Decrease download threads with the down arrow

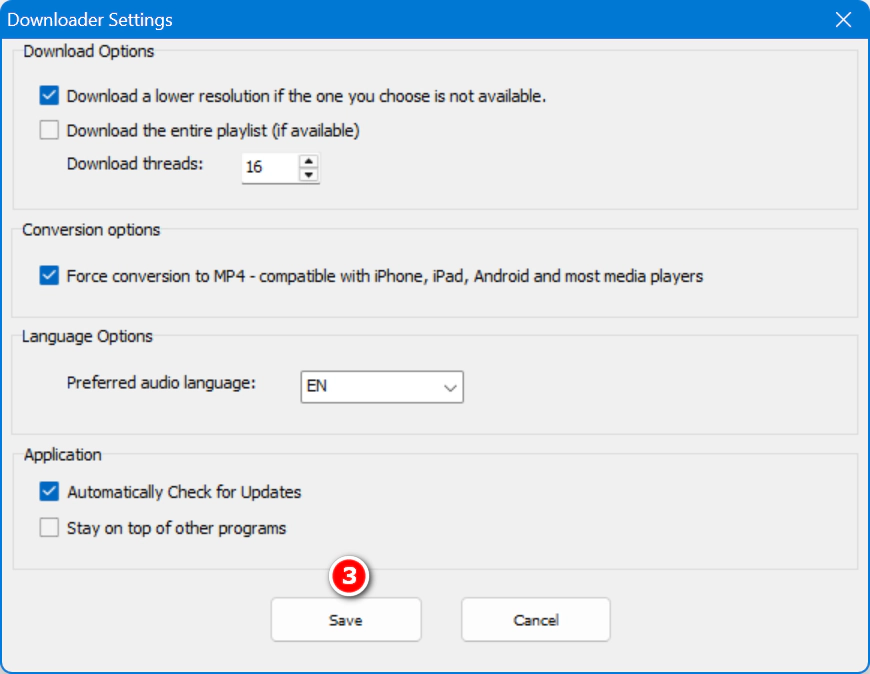[x=309, y=175]
